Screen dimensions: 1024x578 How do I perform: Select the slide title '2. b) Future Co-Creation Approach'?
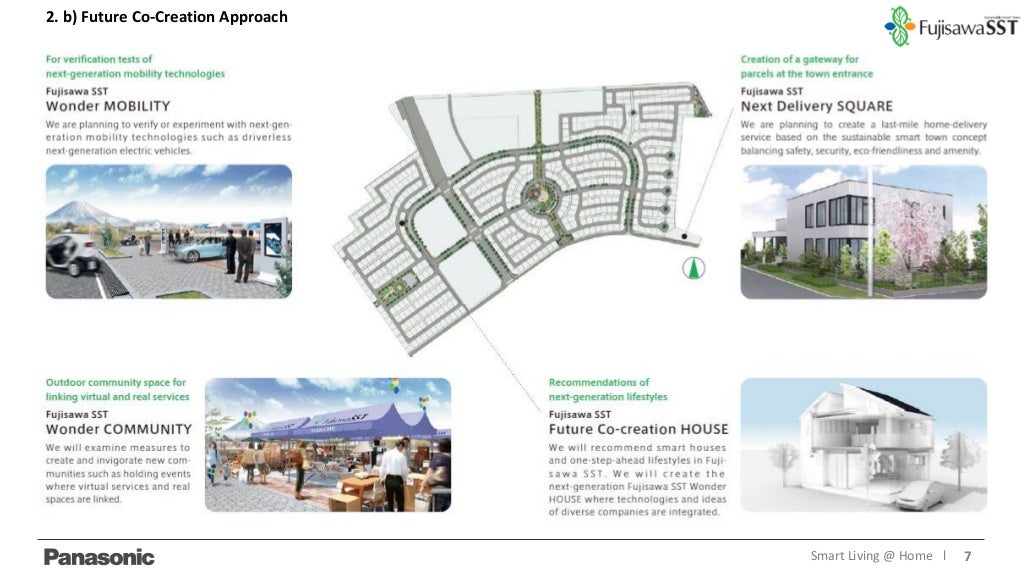(x=167, y=17)
